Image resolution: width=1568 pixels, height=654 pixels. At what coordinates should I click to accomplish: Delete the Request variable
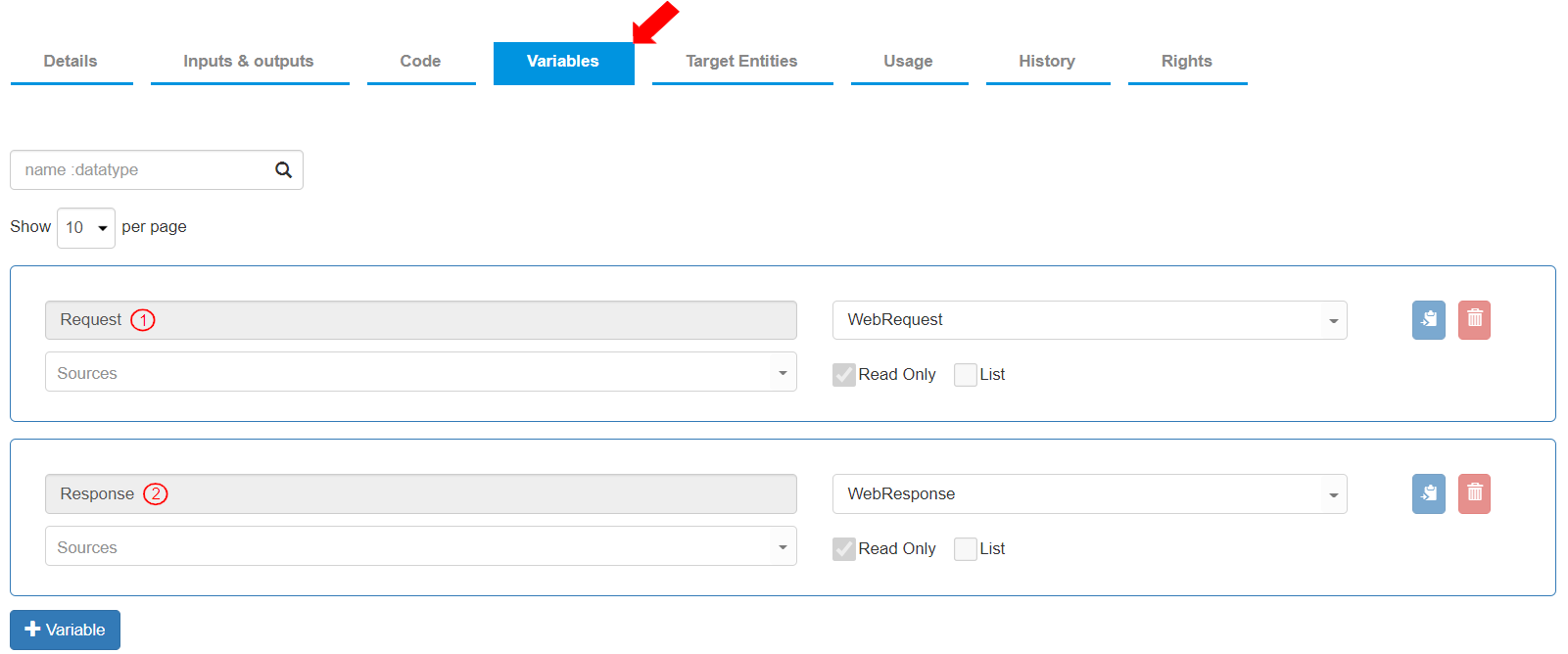coord(1474,320)
